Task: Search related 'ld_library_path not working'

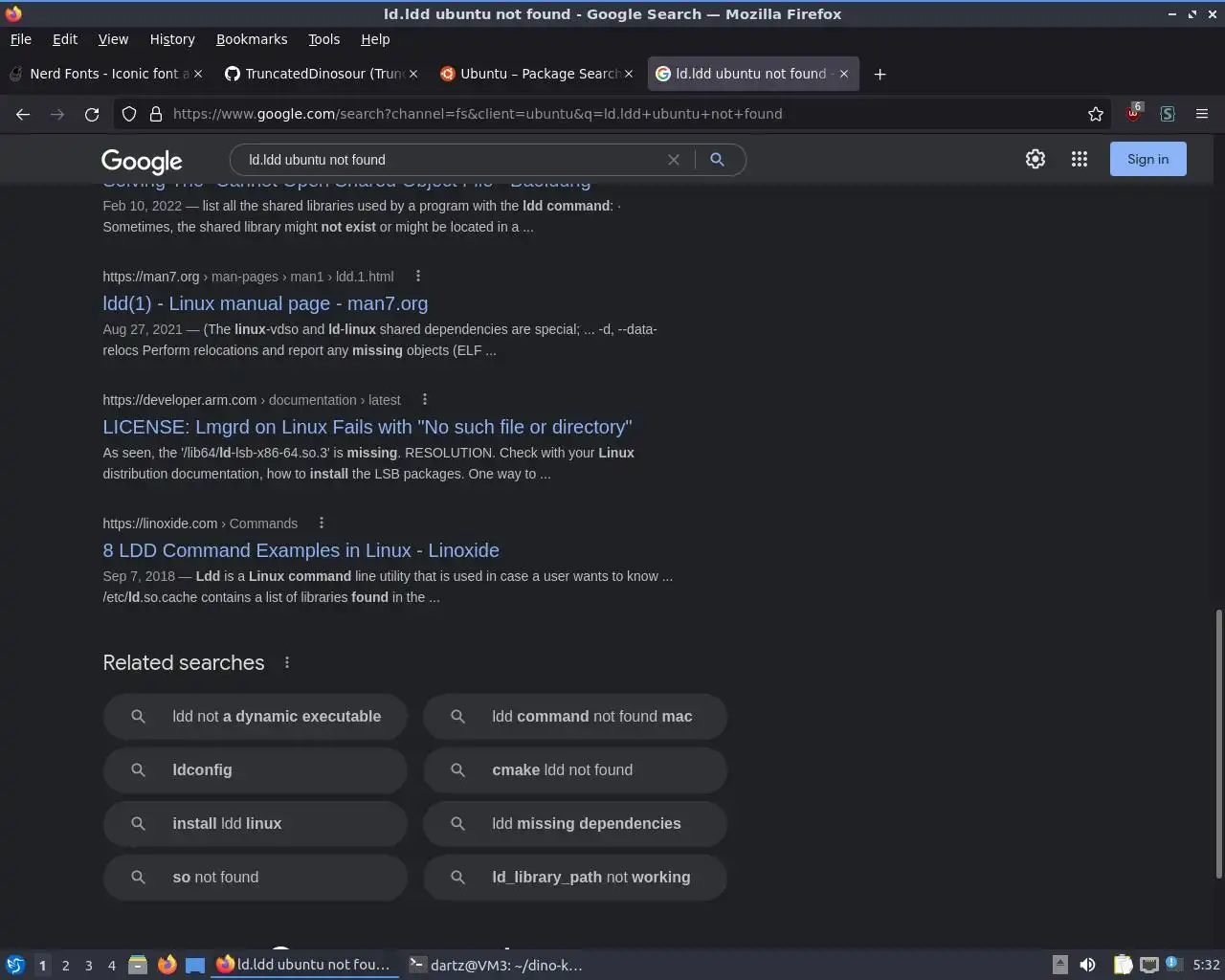Action: [575, 877]
